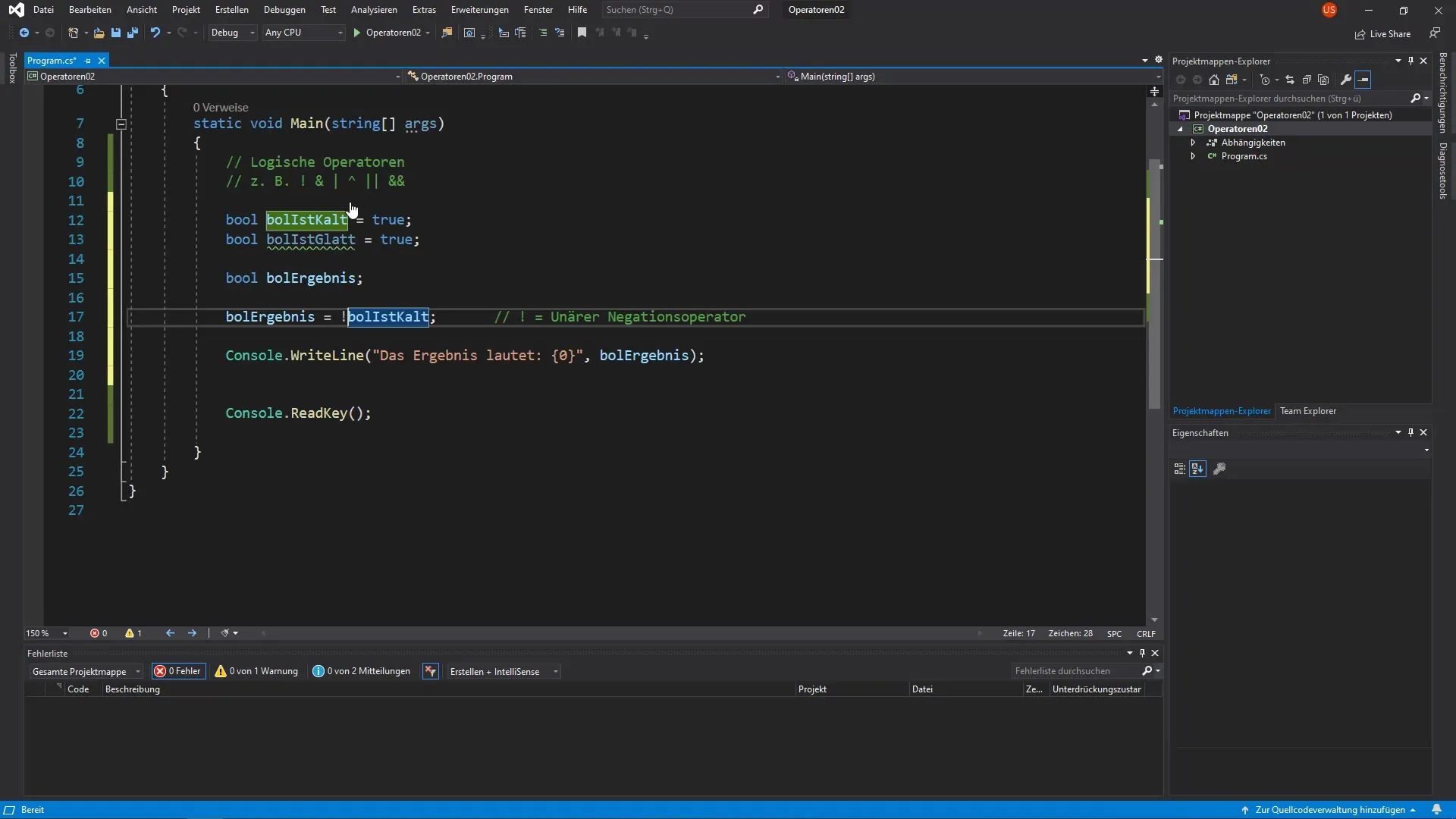Click the categorized view icon in Eigenschaften

tap(1179, 469)
